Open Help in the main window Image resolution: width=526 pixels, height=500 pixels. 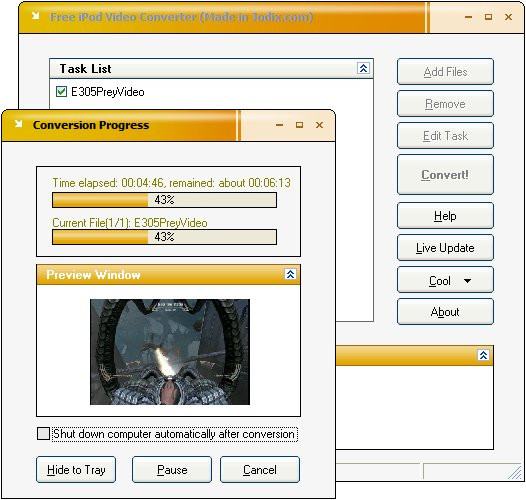(x=445, y=216)
